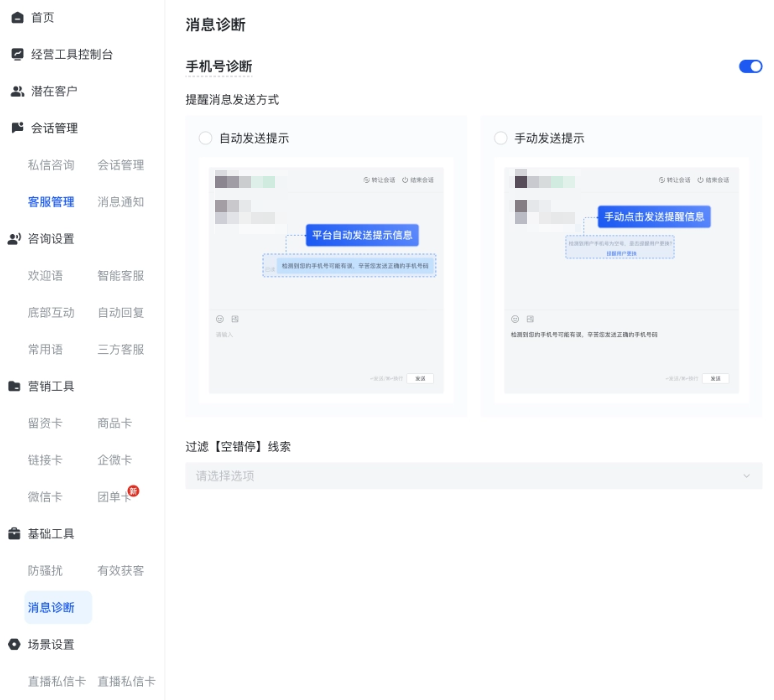Open the 过滤空错停线索 dropdown
The image size is (774, 700).
(473, 476)
